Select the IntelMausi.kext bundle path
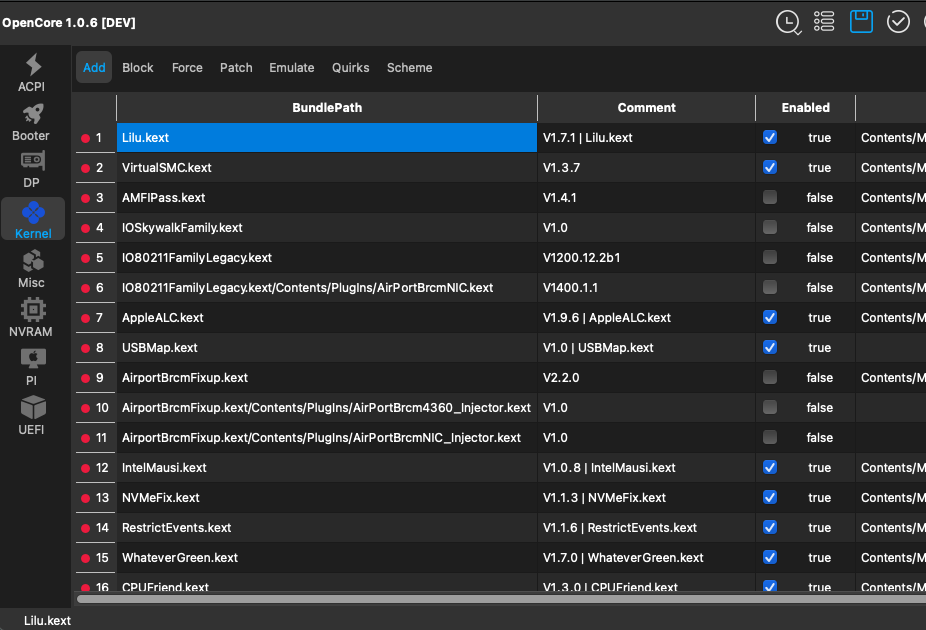 tap(327, 468)
